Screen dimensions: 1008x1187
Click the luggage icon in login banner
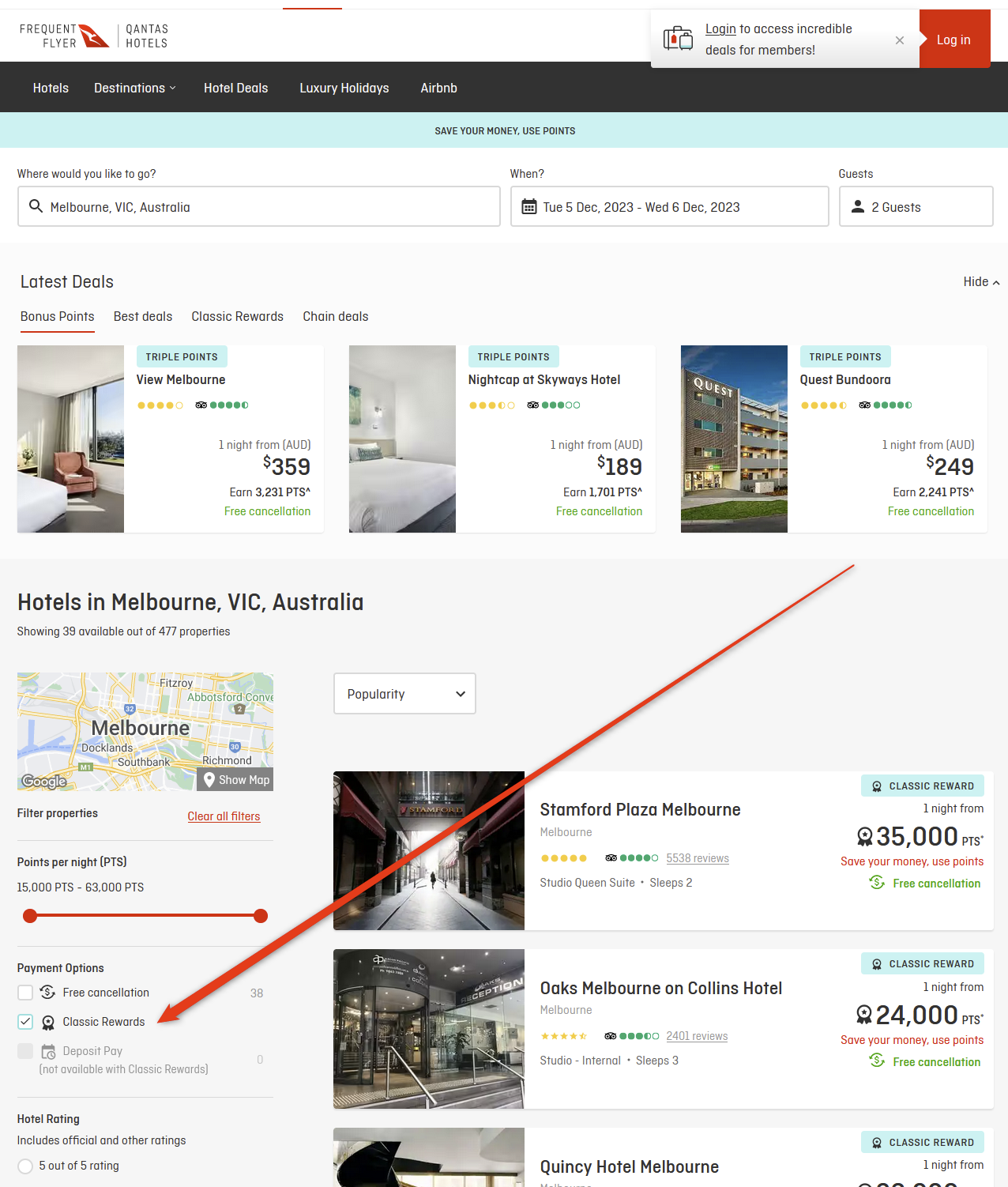[678, 38]
